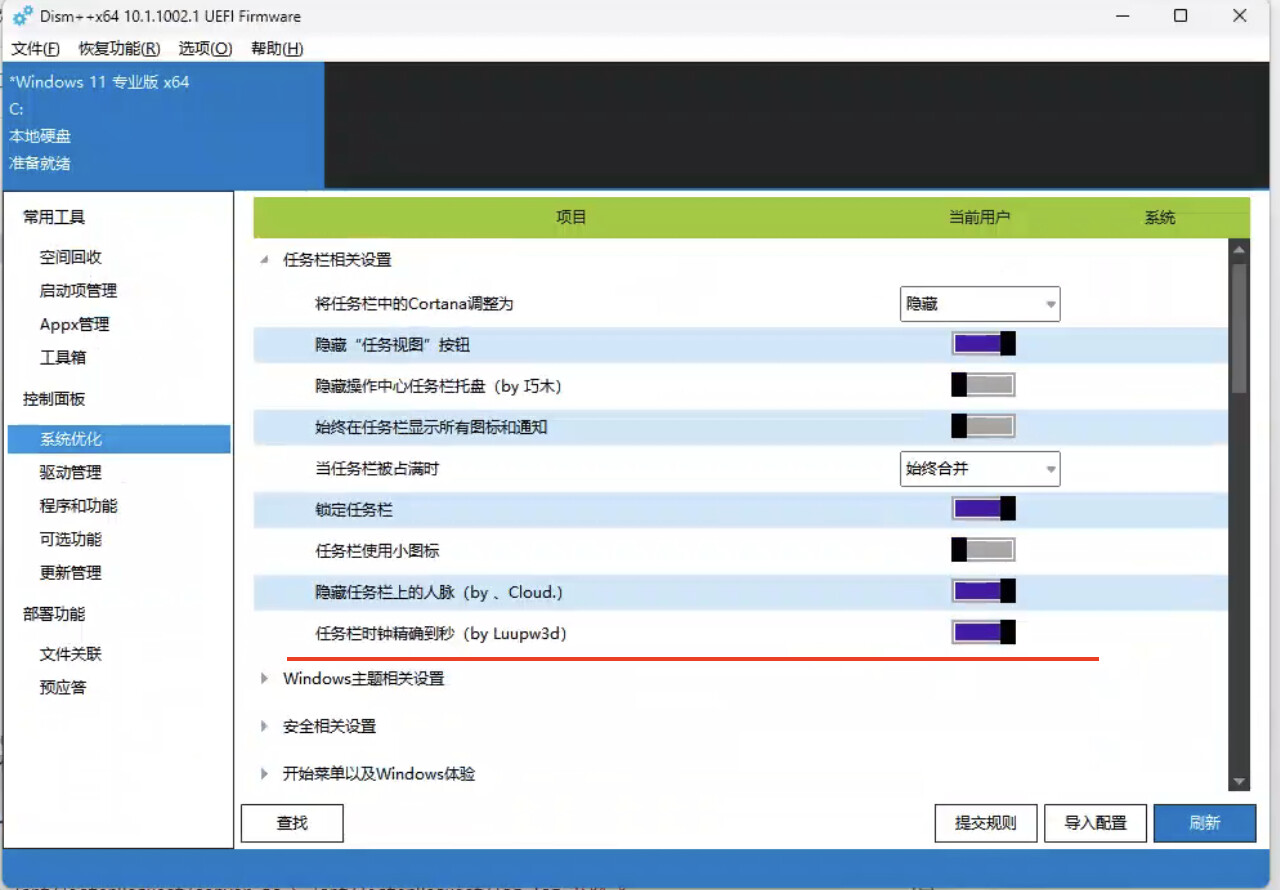Maximize the Dism++ window
The width and height of the screenshot is (1280, 890).
click(x=1180, y=16)
